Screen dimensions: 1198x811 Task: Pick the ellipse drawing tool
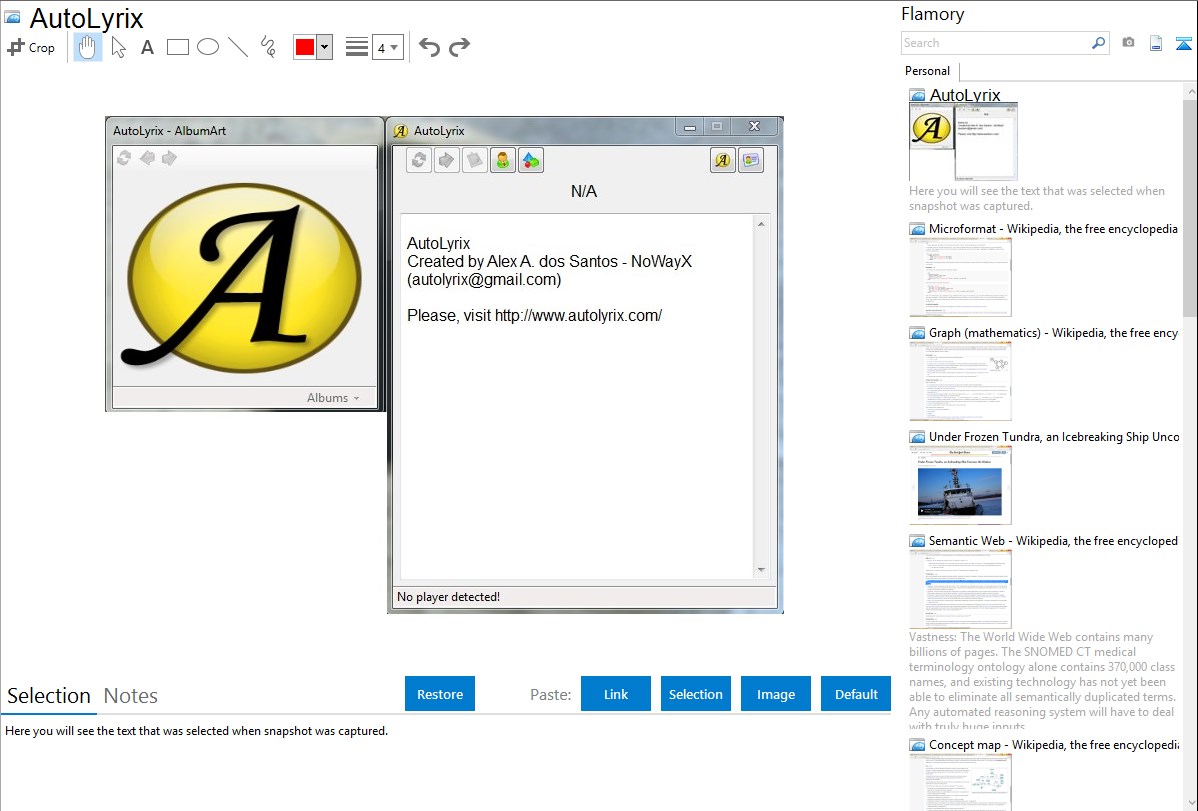[x=208, y=47]
